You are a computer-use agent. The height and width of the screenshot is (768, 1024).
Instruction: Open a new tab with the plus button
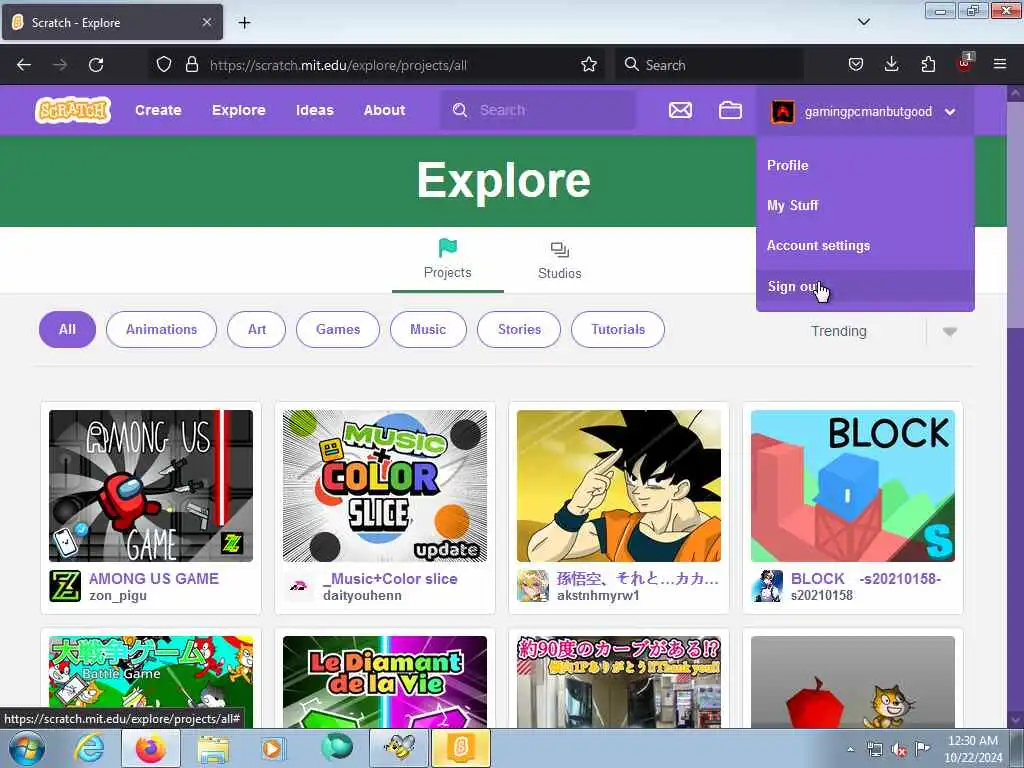244,23
